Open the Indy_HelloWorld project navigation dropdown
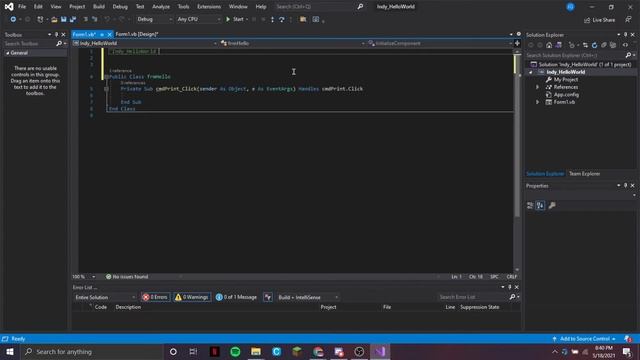The image size is (640, 360). coord(145,43)
